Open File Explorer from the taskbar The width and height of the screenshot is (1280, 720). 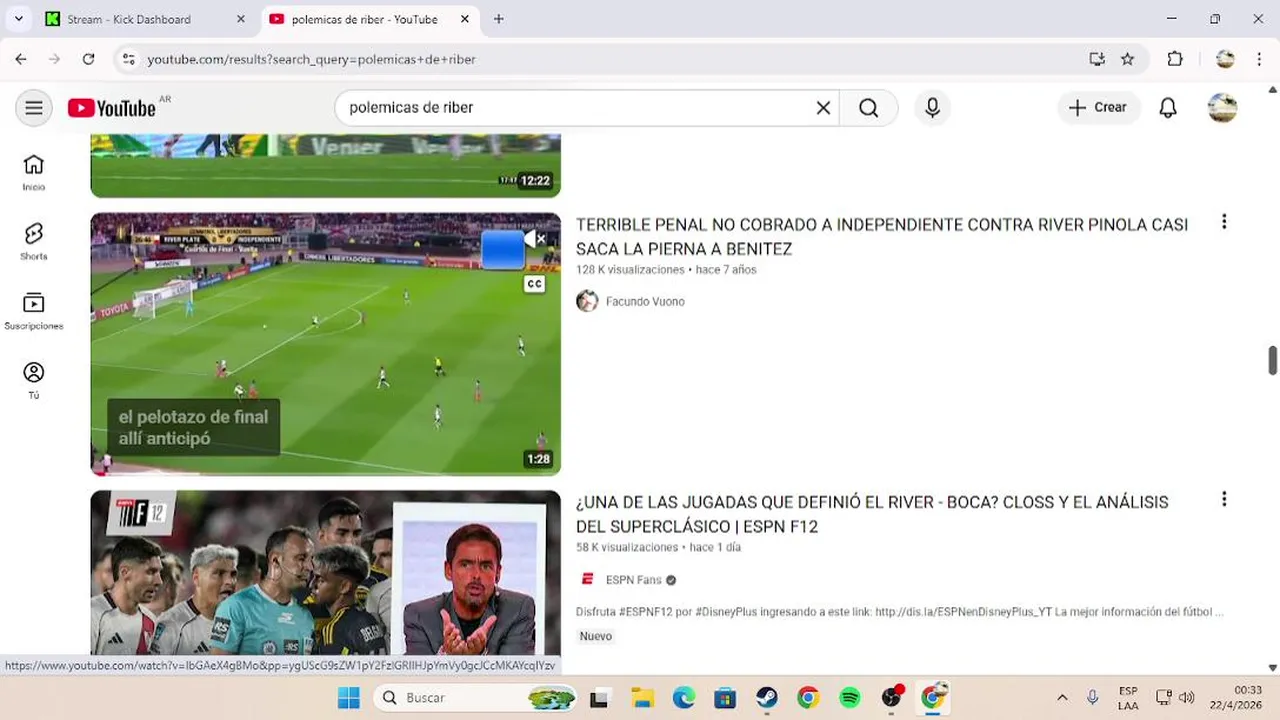pos(641,698)
